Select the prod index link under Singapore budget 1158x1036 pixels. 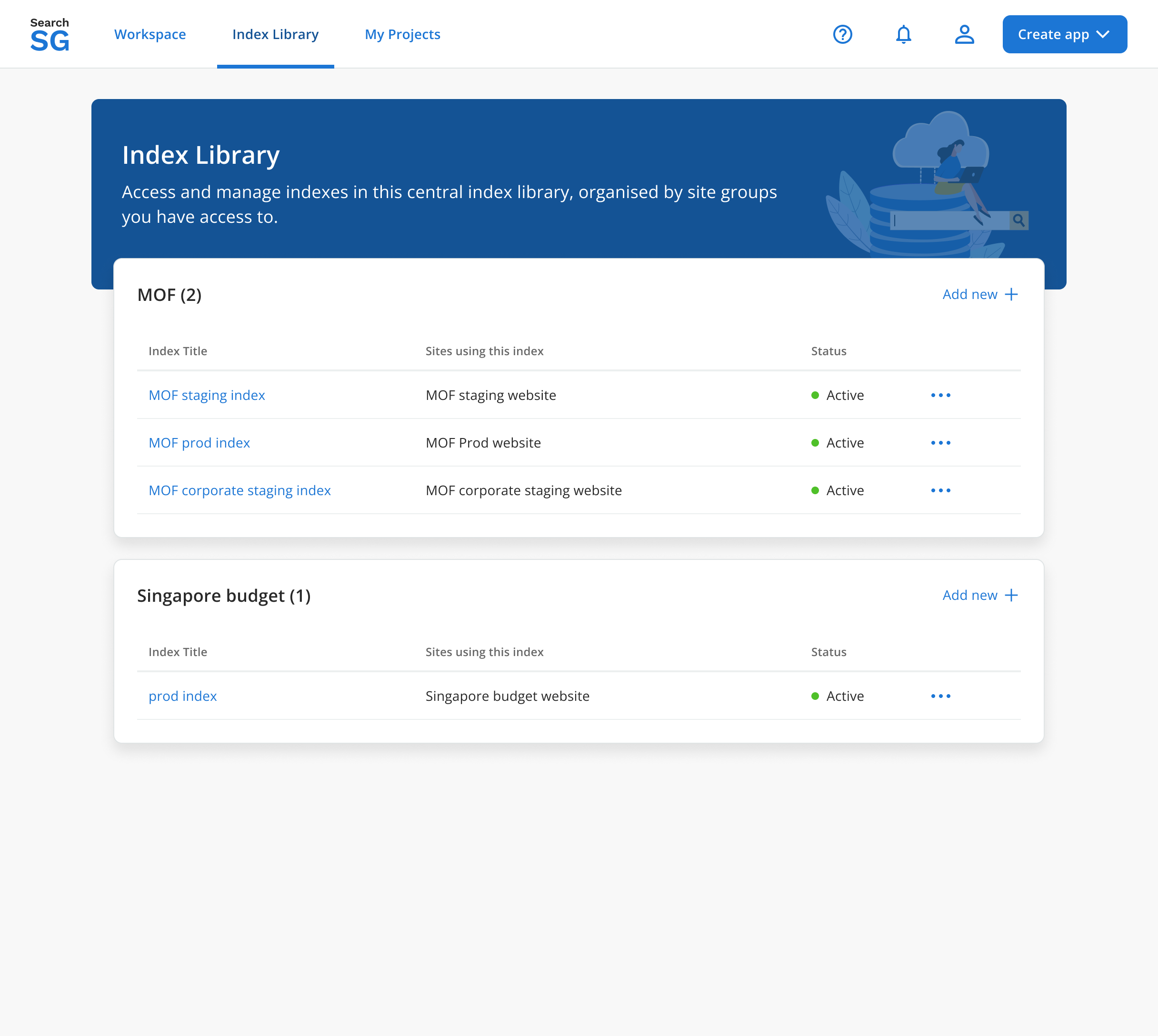pos(183,696)
